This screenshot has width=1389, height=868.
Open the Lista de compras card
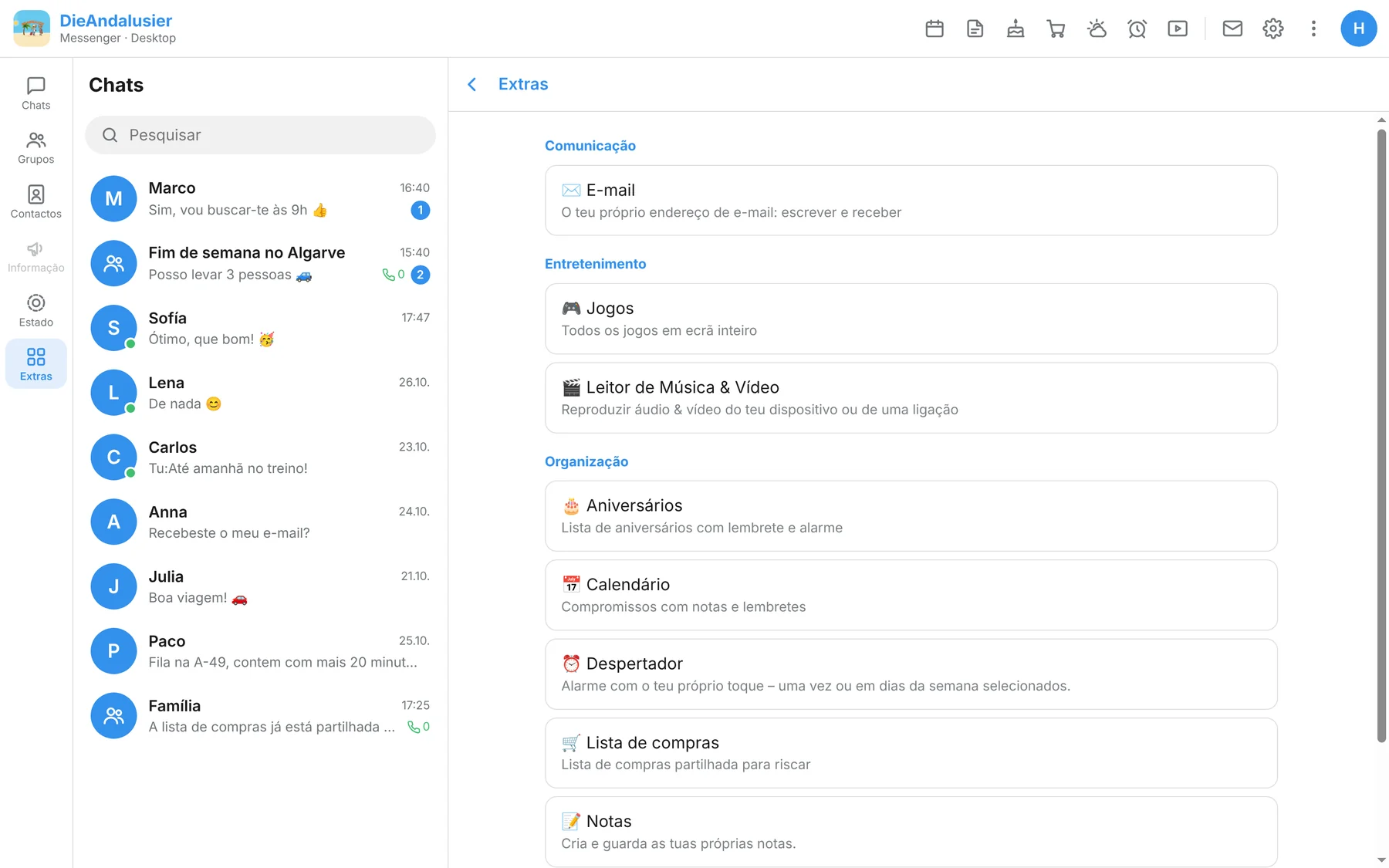point(911,753)
